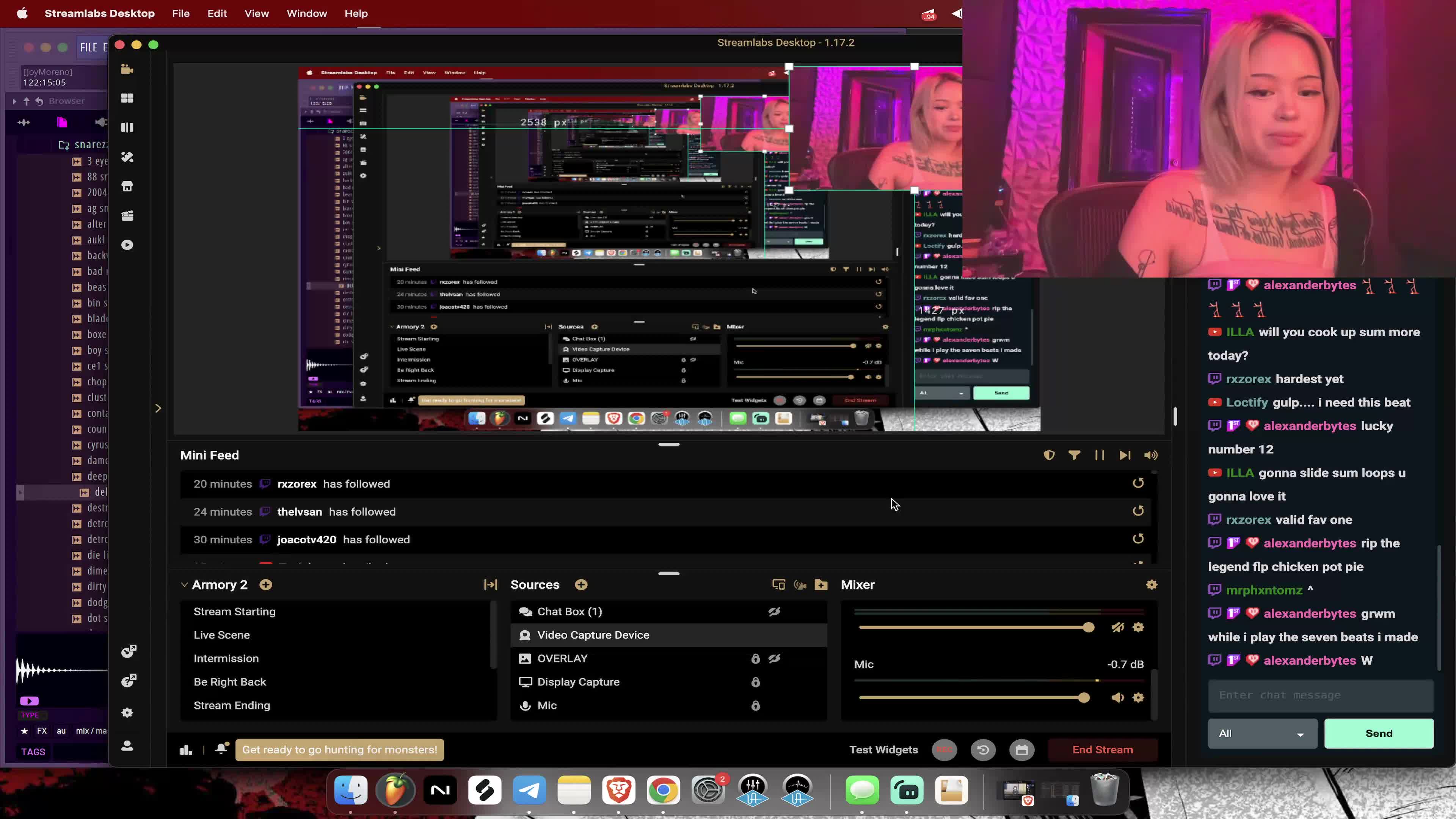Click End Stream button
This screenshot has height=819, width=1456.
[1103, 750]
